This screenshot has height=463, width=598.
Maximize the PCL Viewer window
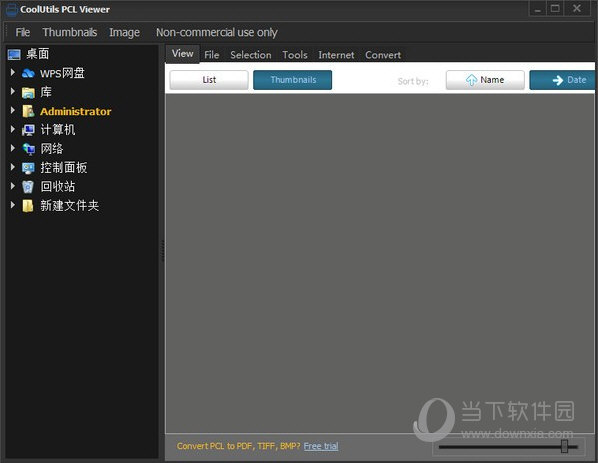555,8
